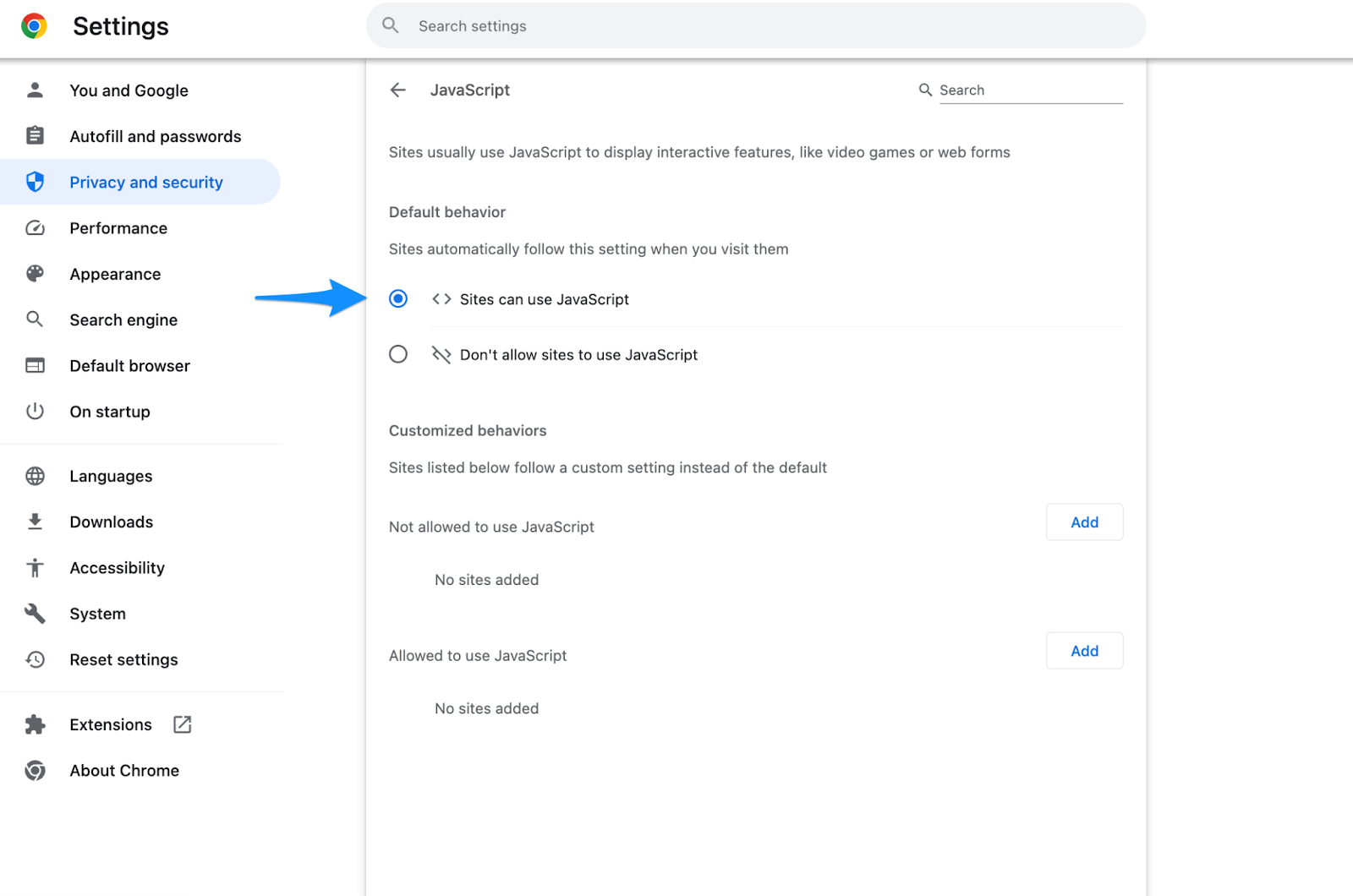Screen dimensions: 1353x896
Task: Click the Reset settings history icon
Action: point(35,659)
